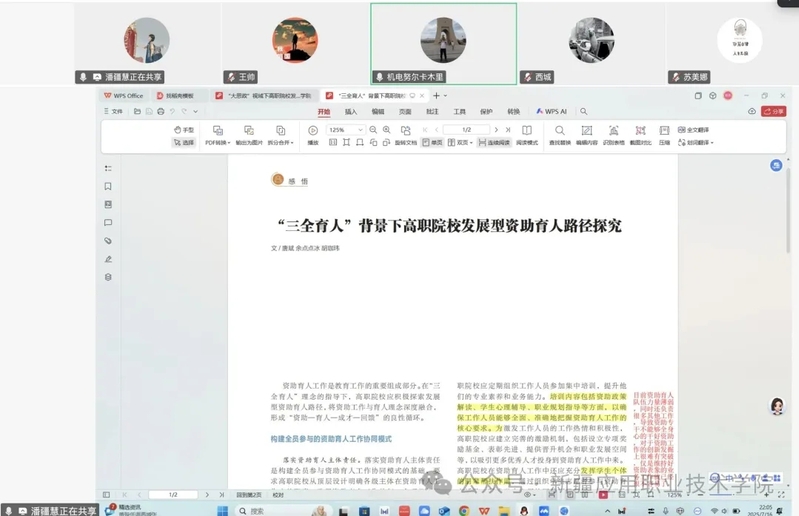Click the WPS AI button
The height and width of the screenshot is (516, 799).
tap(552, 112)
